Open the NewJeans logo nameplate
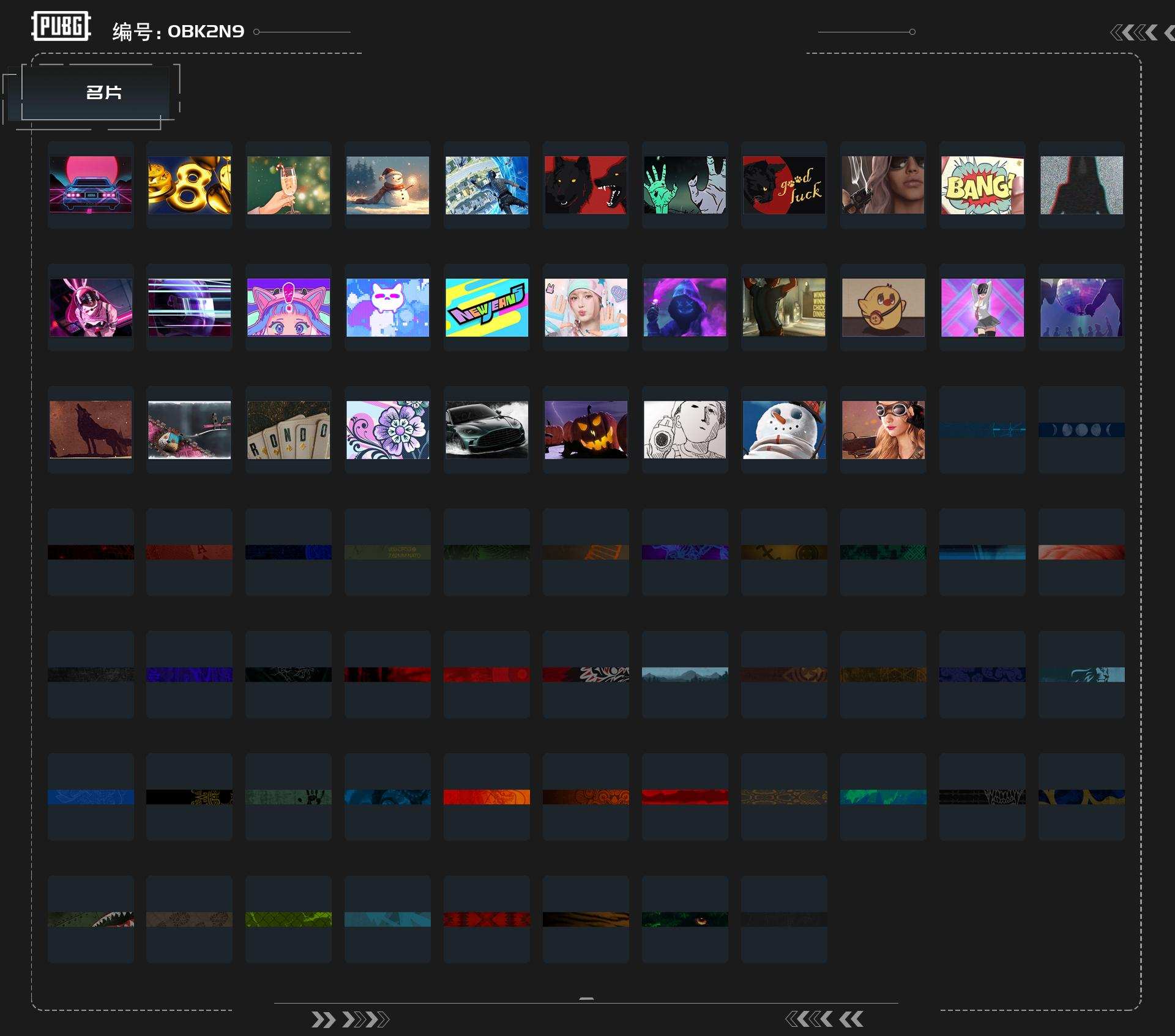The image size is (1175, 1036). [x=487, y=307]
